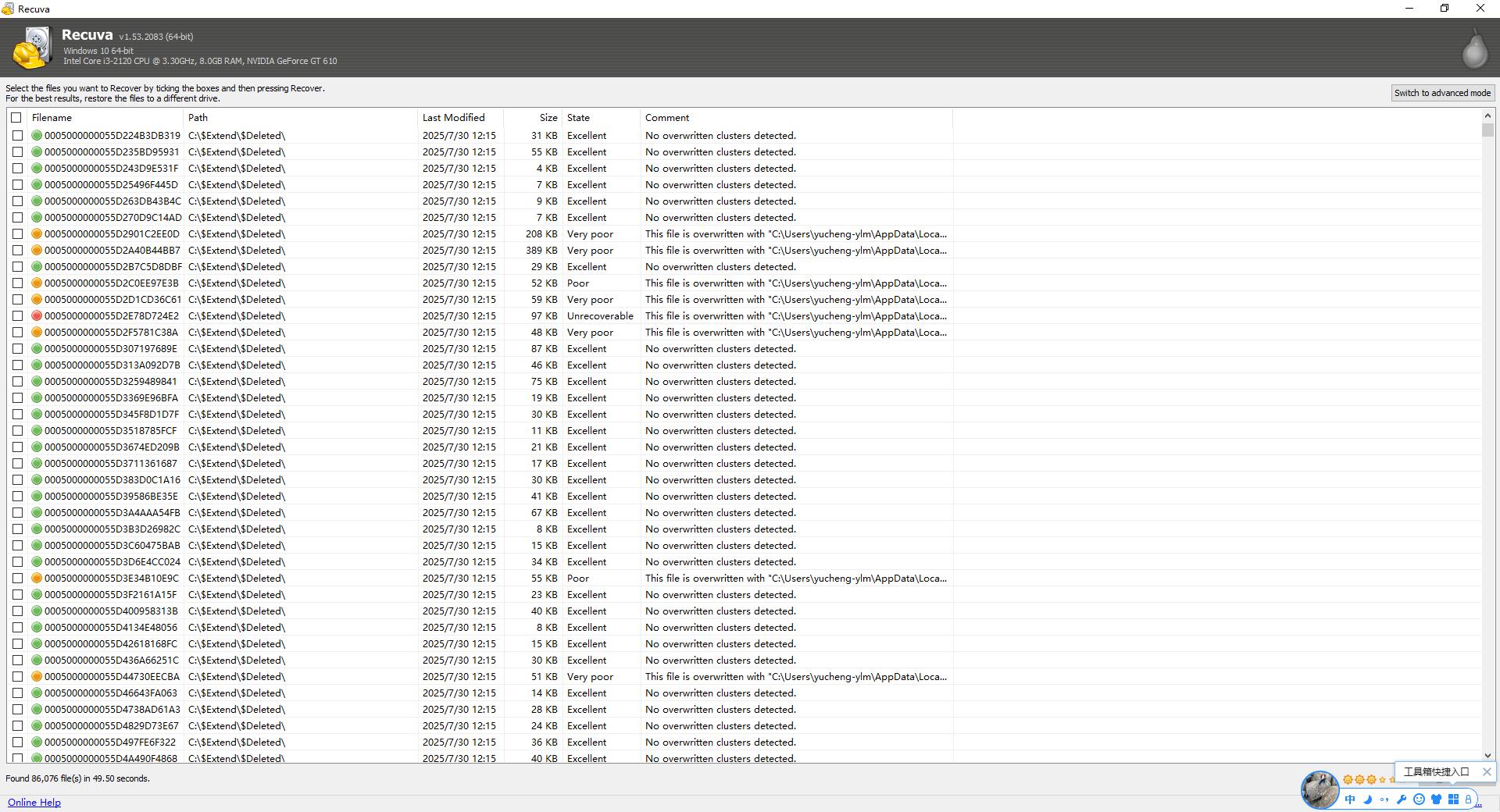
Task: Tick checkbox for file 0005000000055D3A4AAA54FB
Action: [17, 512]
